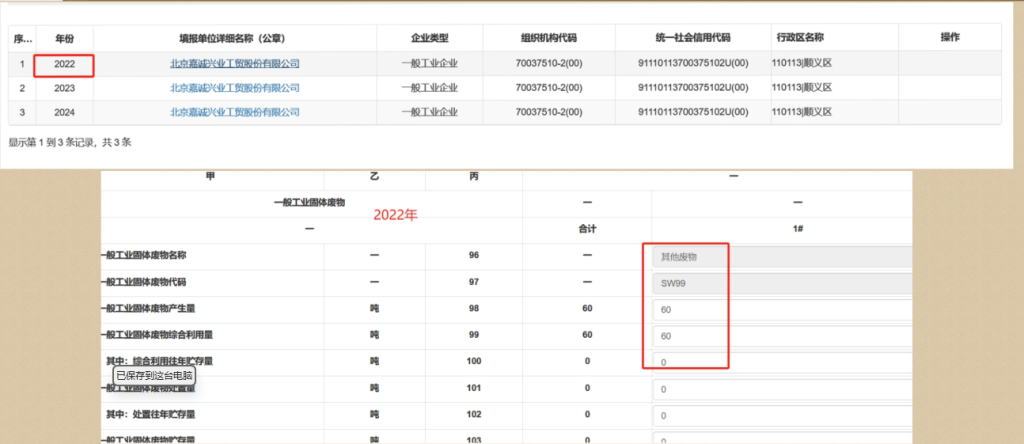This screenshot has width=1024, height=444.
Task: Click the 操作 column header
Action: (950, 37)
